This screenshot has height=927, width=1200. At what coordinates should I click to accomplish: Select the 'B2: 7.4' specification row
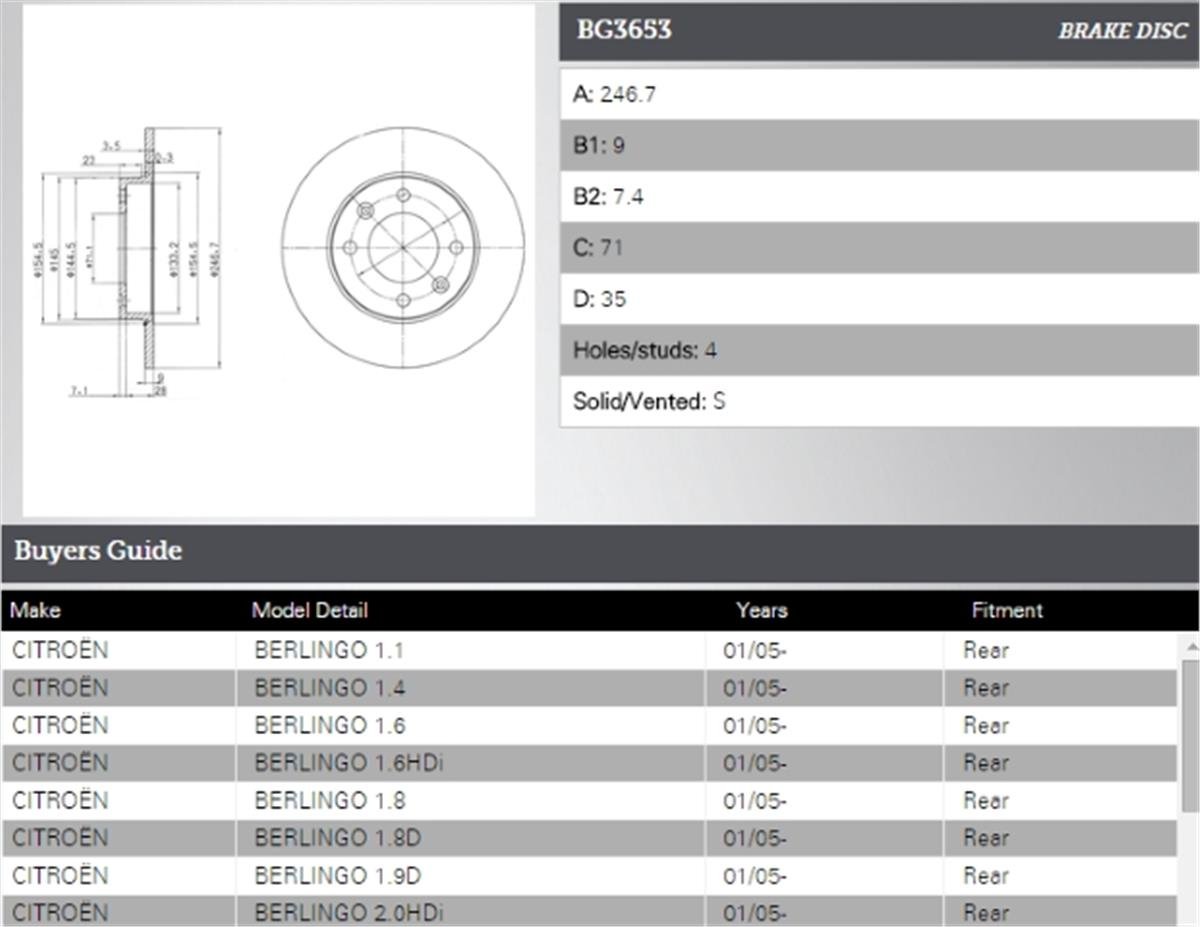click(879, 197)
